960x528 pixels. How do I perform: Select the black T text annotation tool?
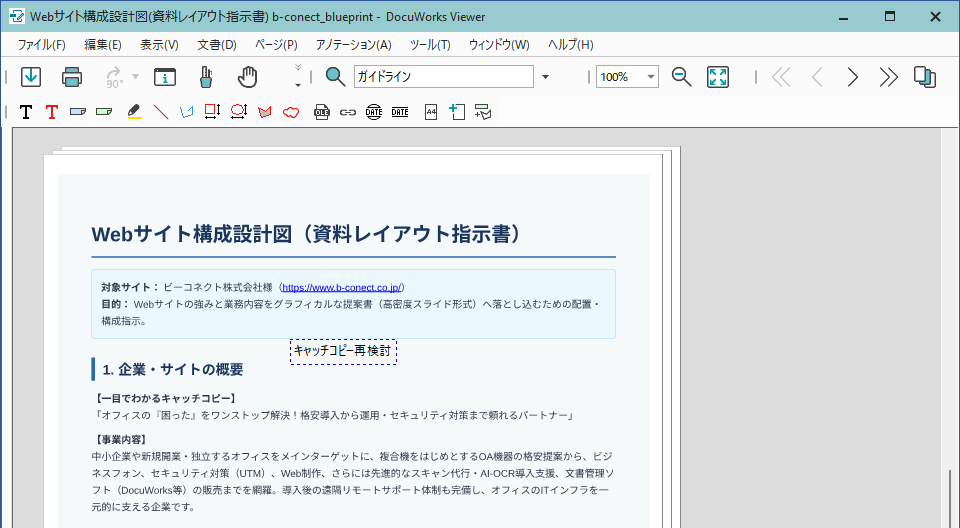click(26, 111)
